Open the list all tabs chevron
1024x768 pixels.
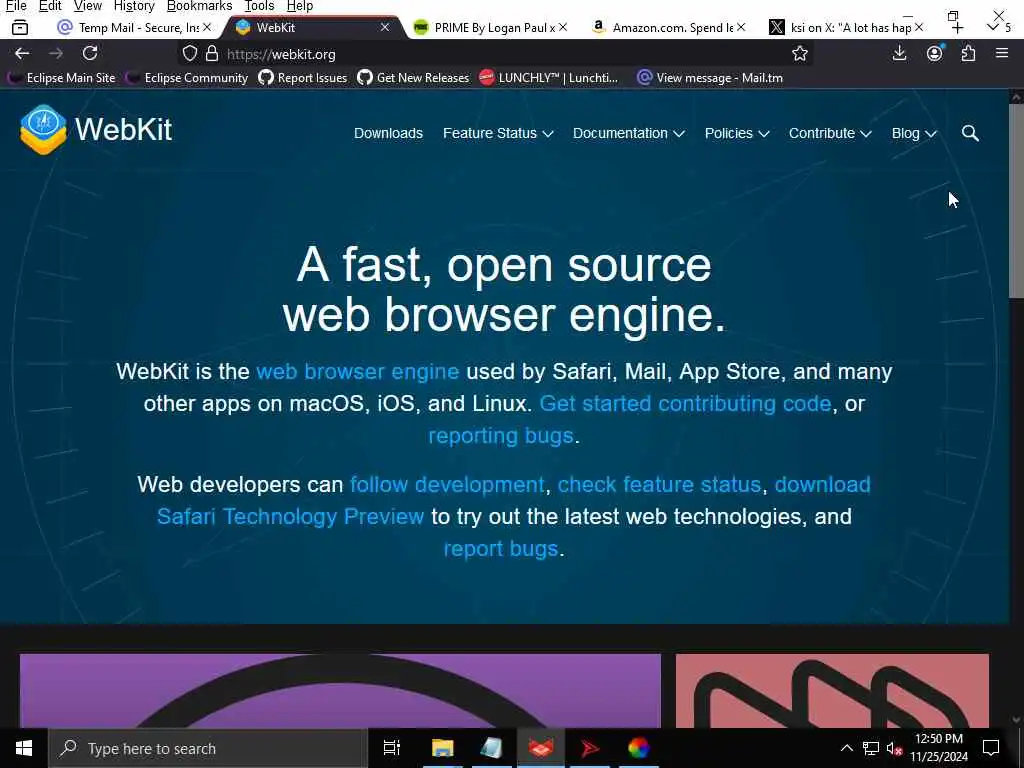click(993, 27)
